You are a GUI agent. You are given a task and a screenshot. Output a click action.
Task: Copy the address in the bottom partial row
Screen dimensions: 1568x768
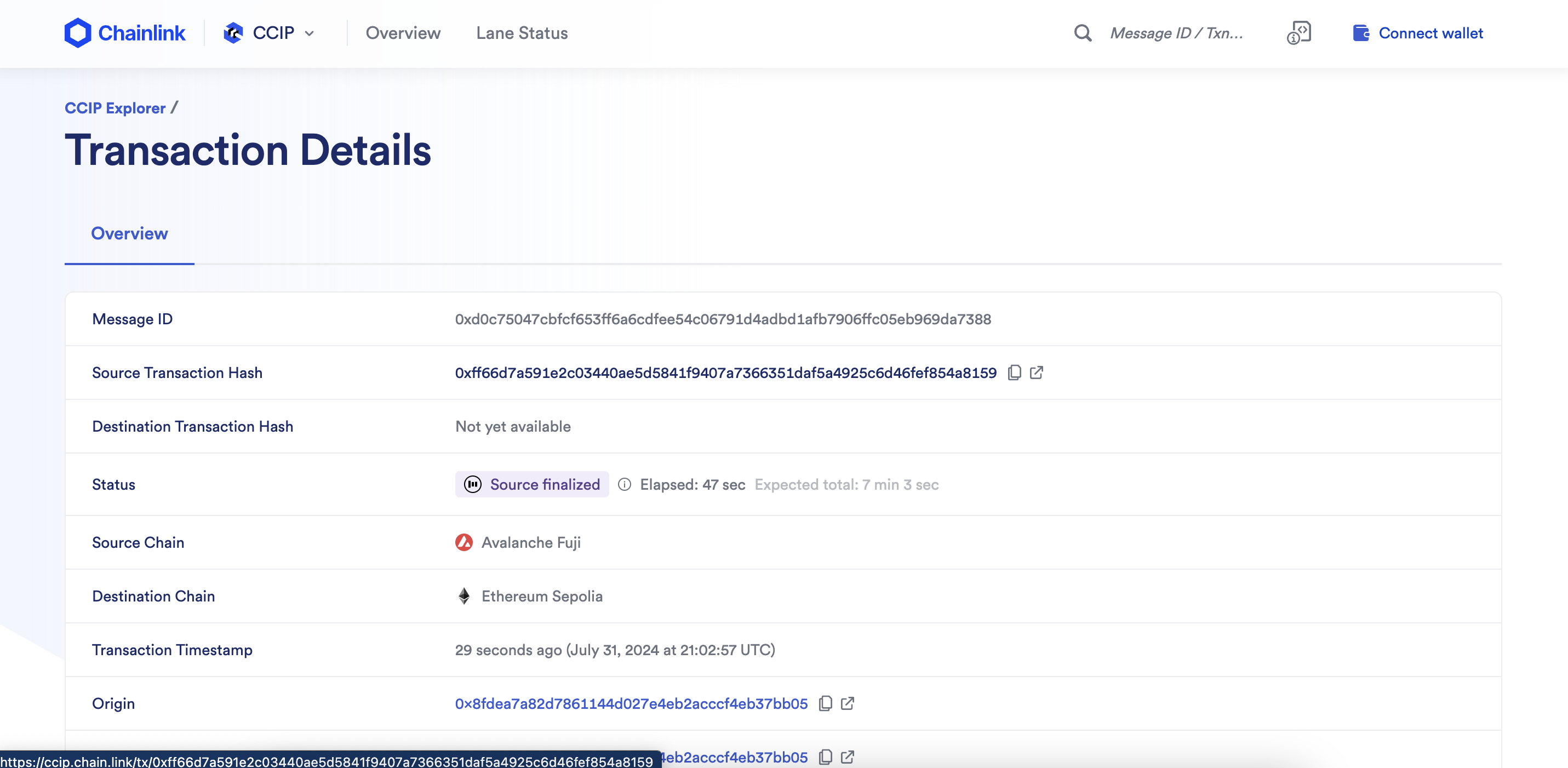pos(826,756)
